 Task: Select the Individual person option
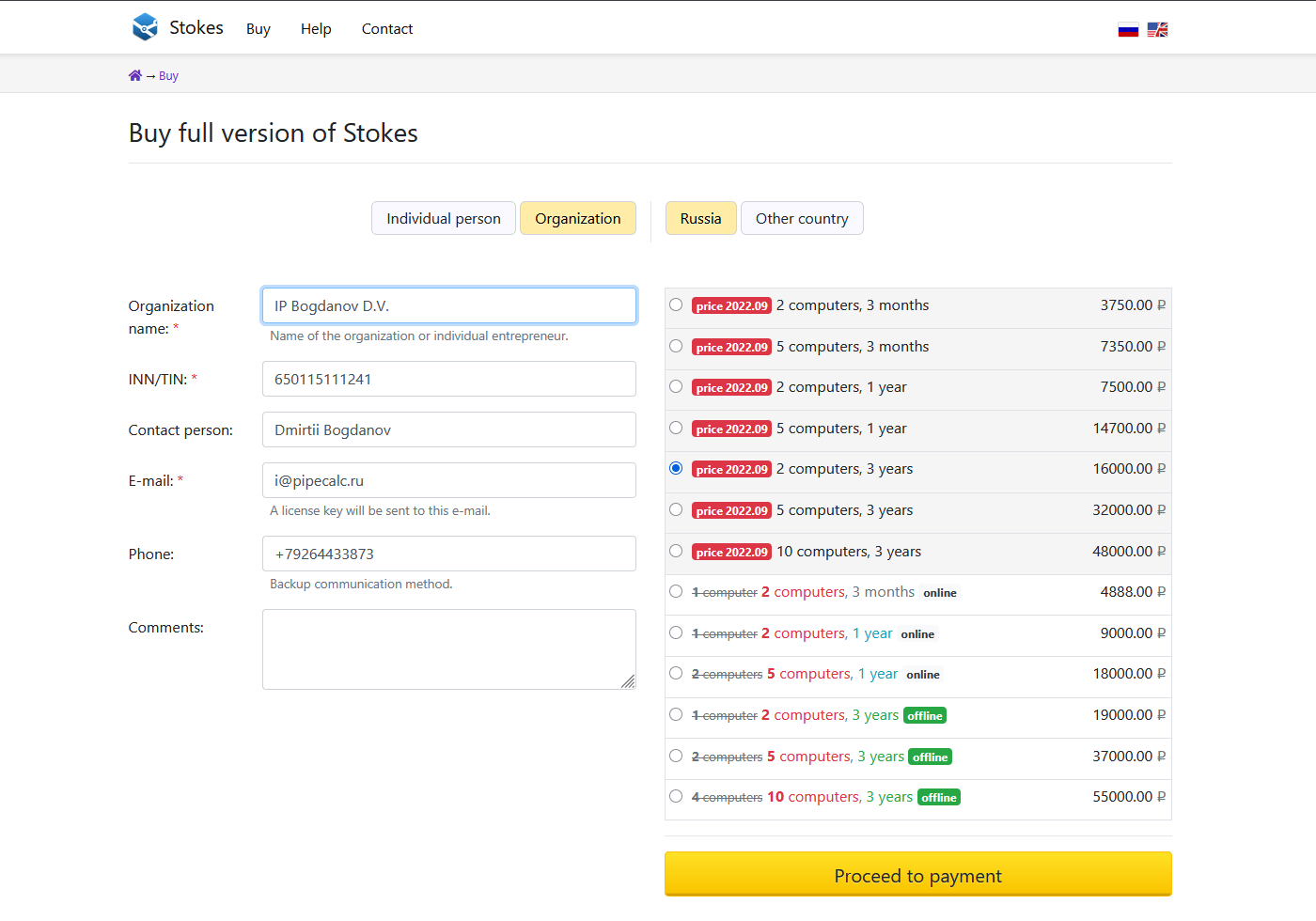click(x=443, y=219)
